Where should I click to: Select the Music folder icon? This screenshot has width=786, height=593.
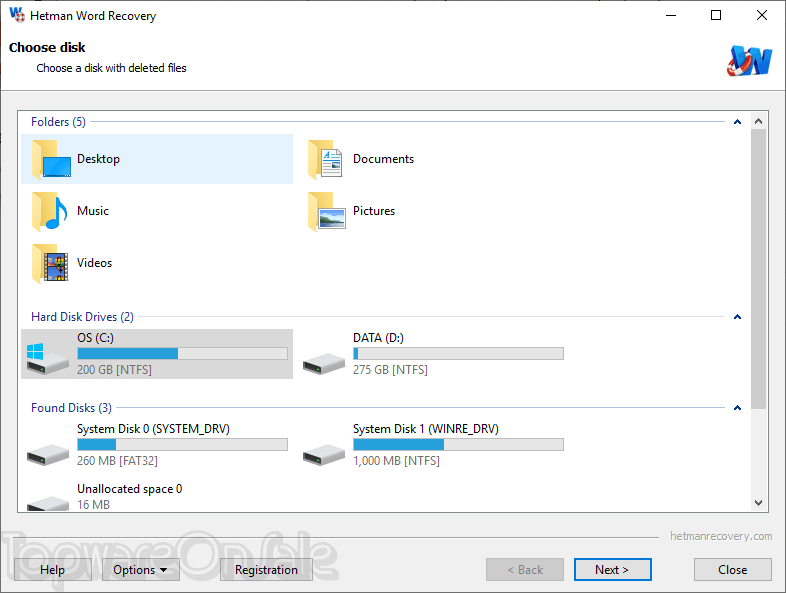click(50, 212)
